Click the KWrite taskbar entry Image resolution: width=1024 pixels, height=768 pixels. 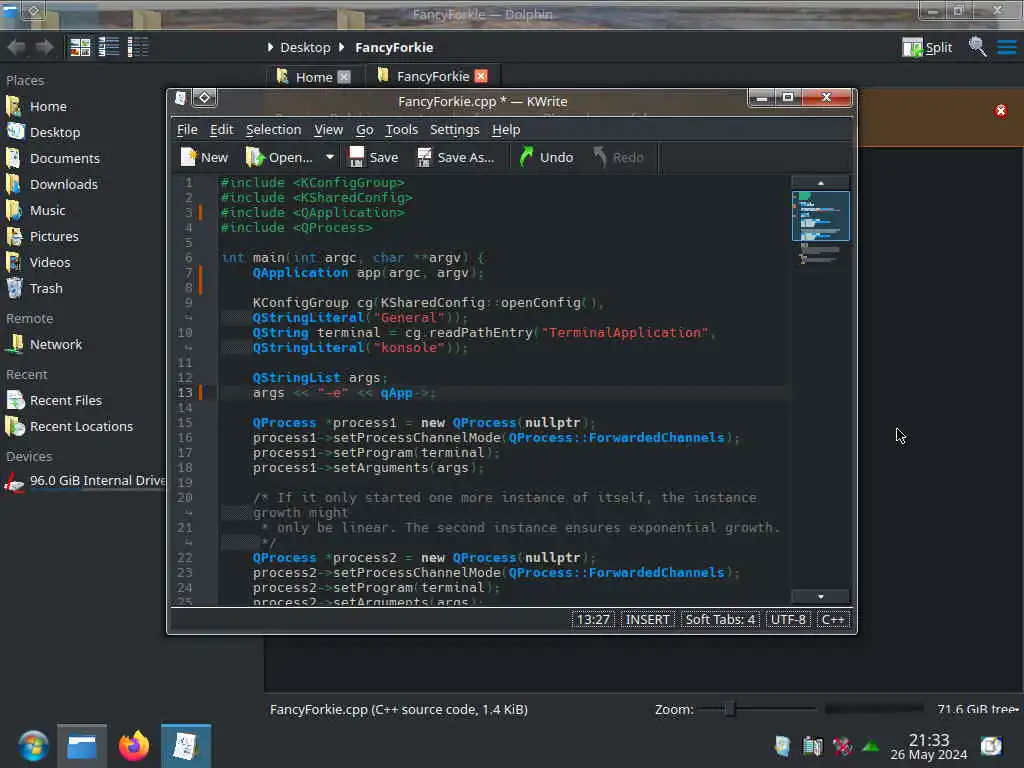(x=186, y=746)
